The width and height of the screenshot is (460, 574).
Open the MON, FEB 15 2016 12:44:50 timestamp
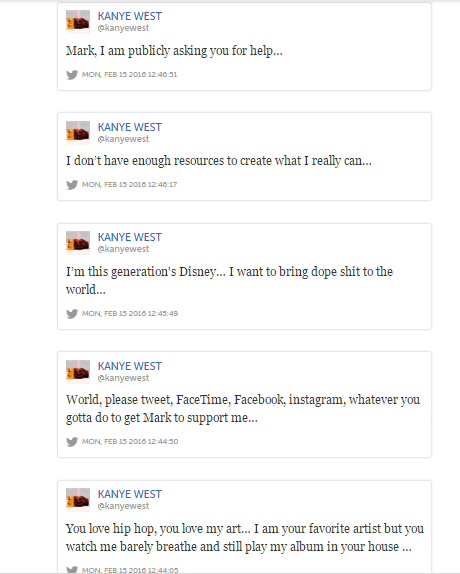[130, 442]
